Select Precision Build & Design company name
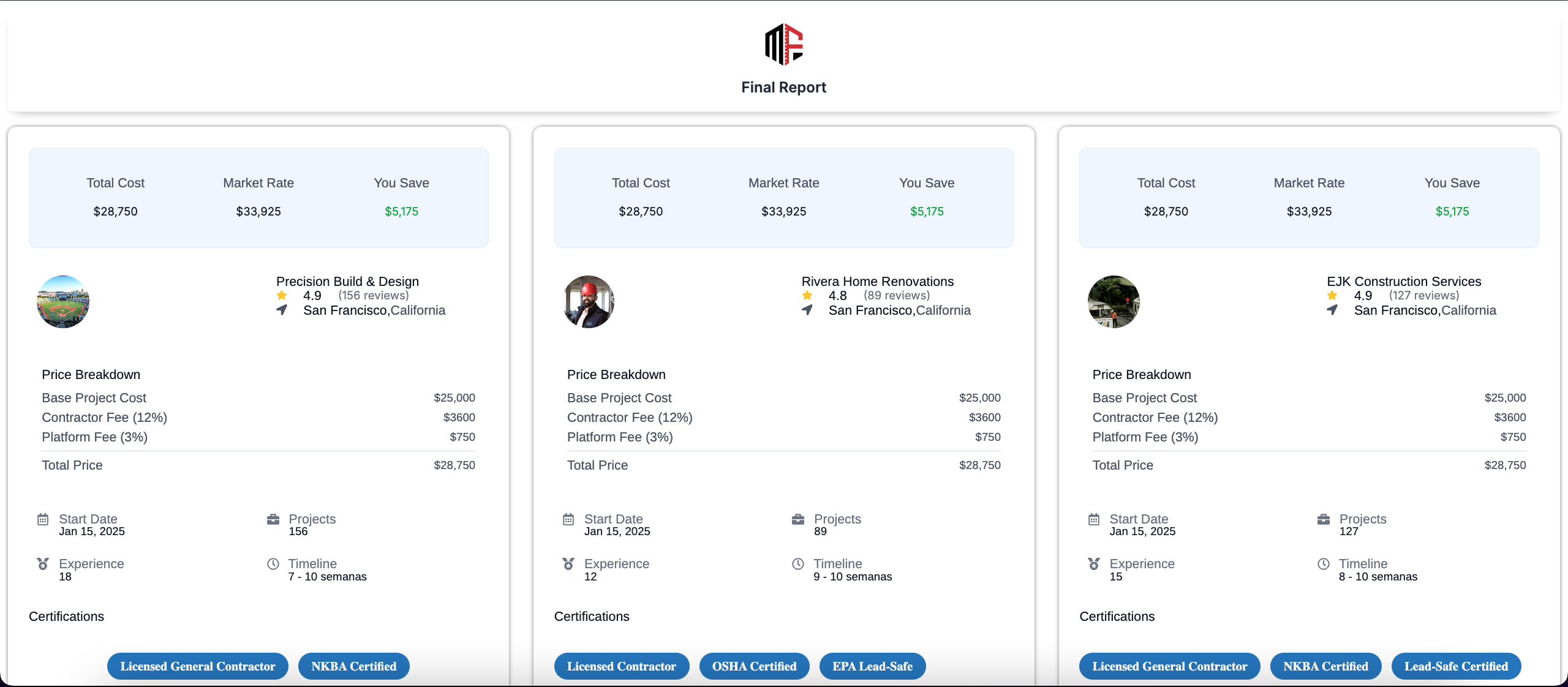 pos(347,282)
